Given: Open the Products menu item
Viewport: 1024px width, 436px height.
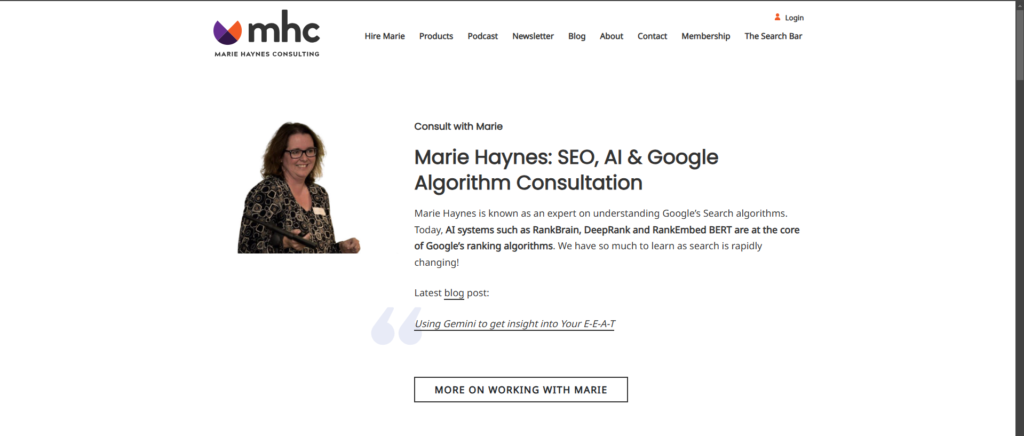Looking at the screenshot, I should coord(436,36).
